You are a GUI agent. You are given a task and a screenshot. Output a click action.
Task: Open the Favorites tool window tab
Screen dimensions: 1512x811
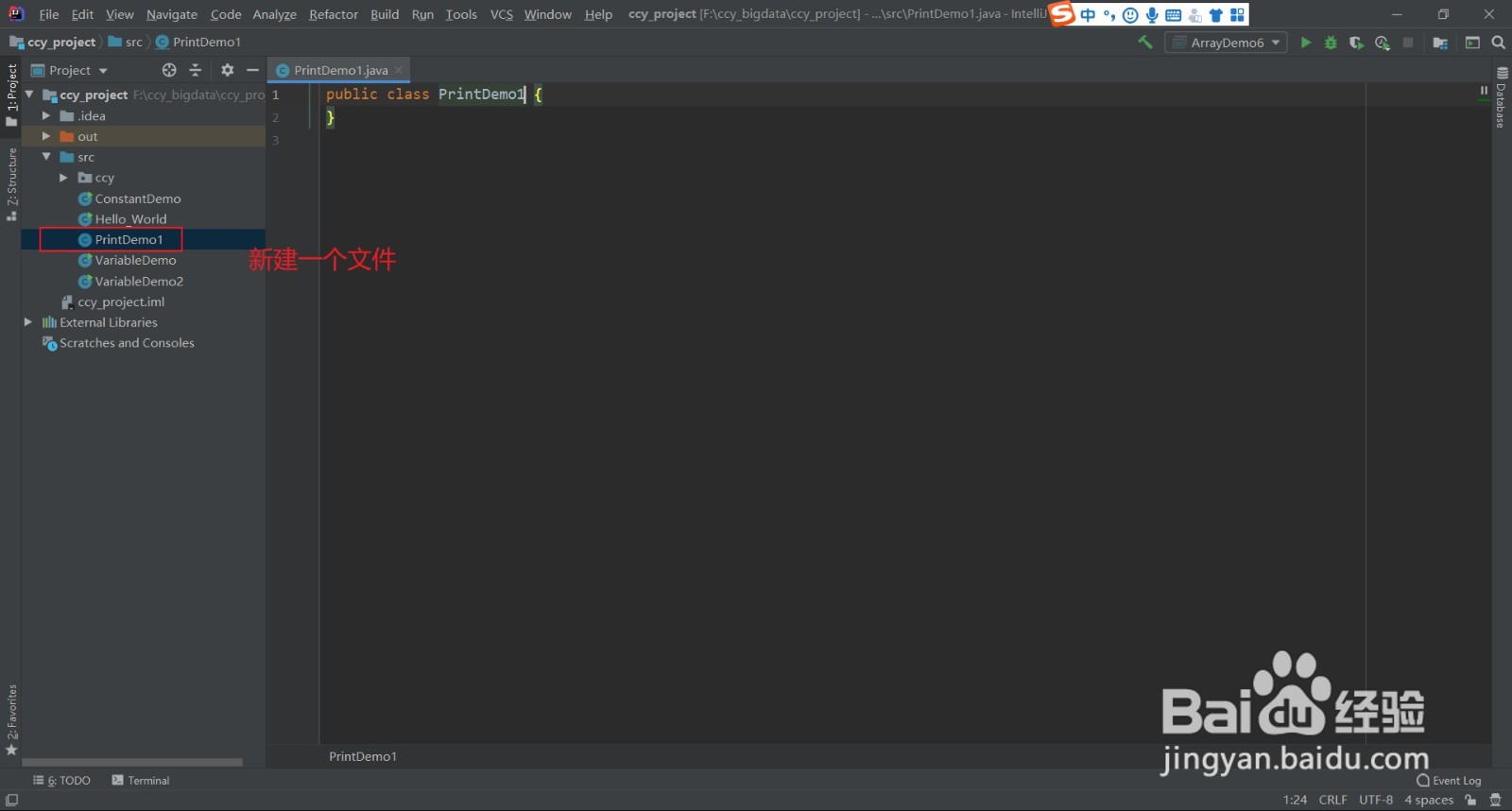(11, 720)
